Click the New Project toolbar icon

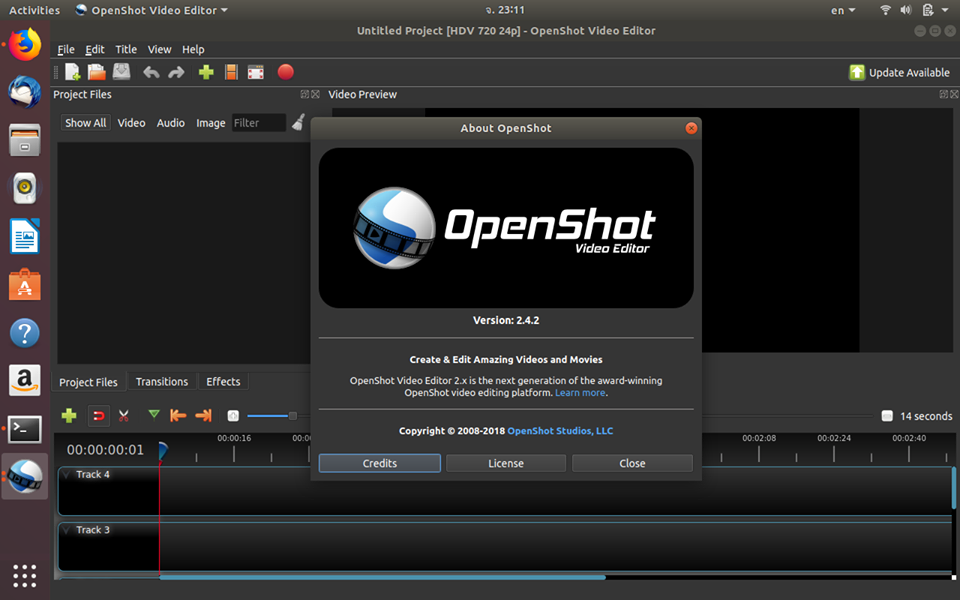pos(73,72)
